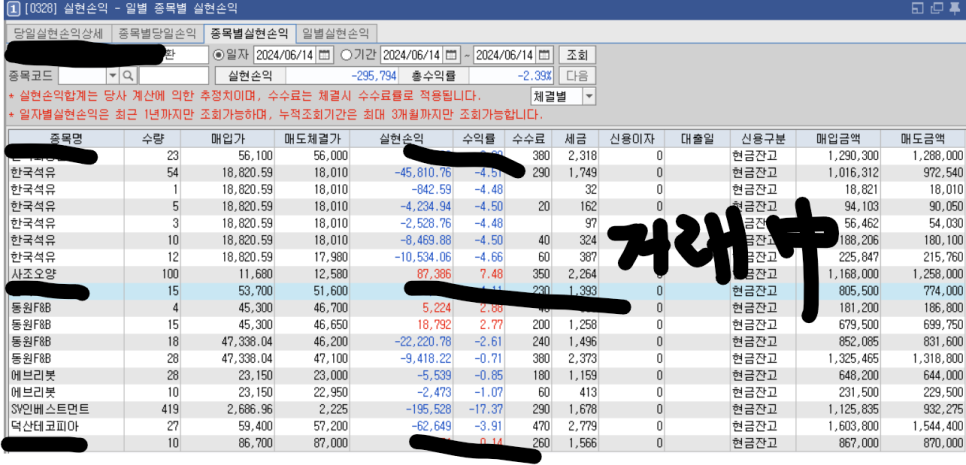Click the 일자 date field 2024/06/14
This screenshot has width=966, height=465.
284,55
